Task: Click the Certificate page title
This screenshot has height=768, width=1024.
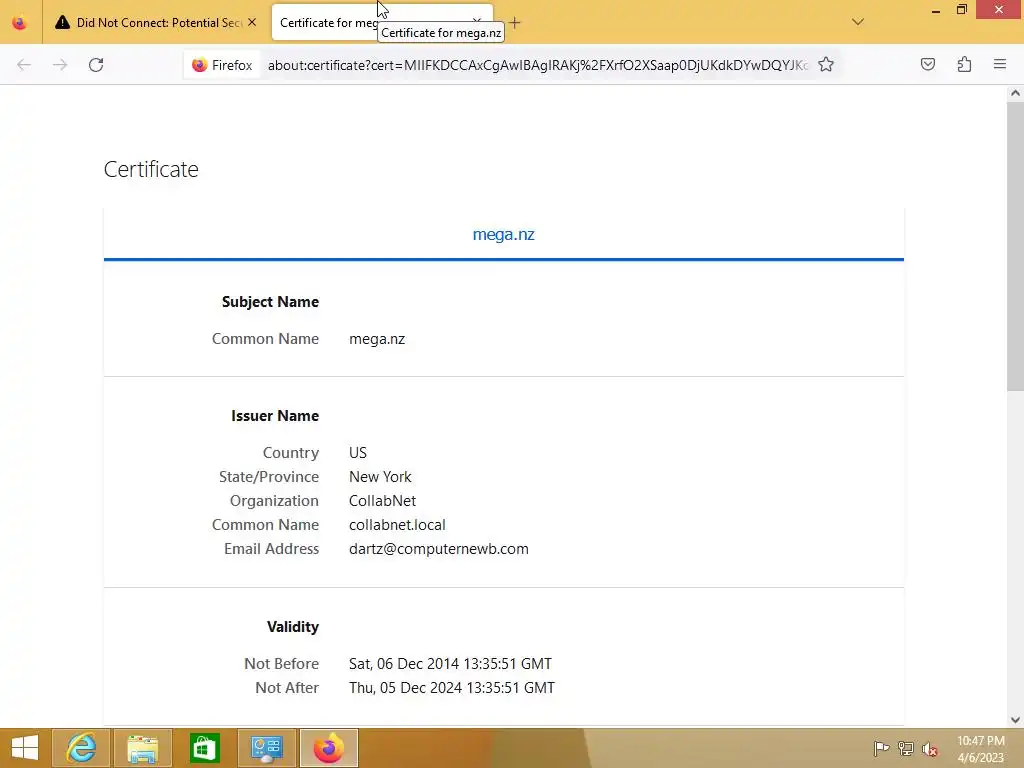Action: coord(151,169)
